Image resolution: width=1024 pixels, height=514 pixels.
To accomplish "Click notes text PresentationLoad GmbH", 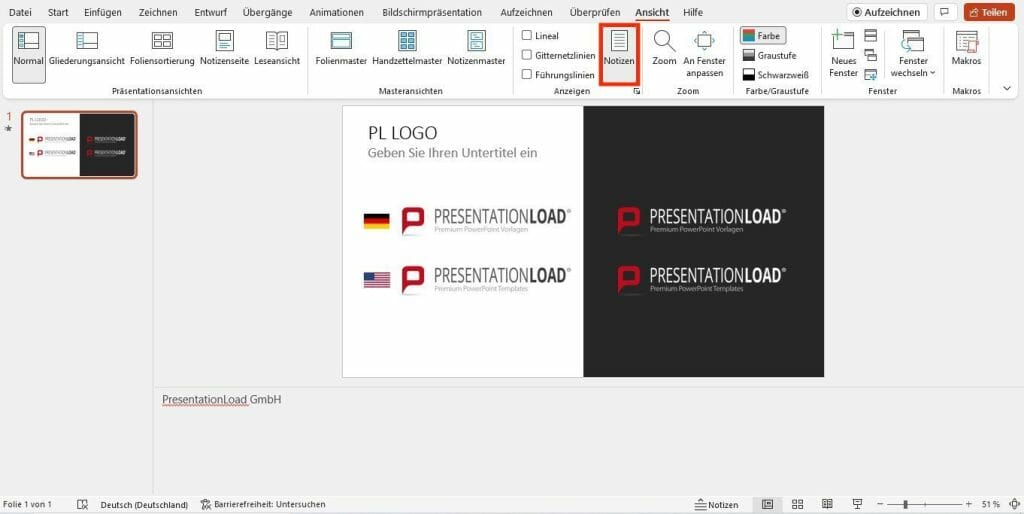I will [221, 399].
